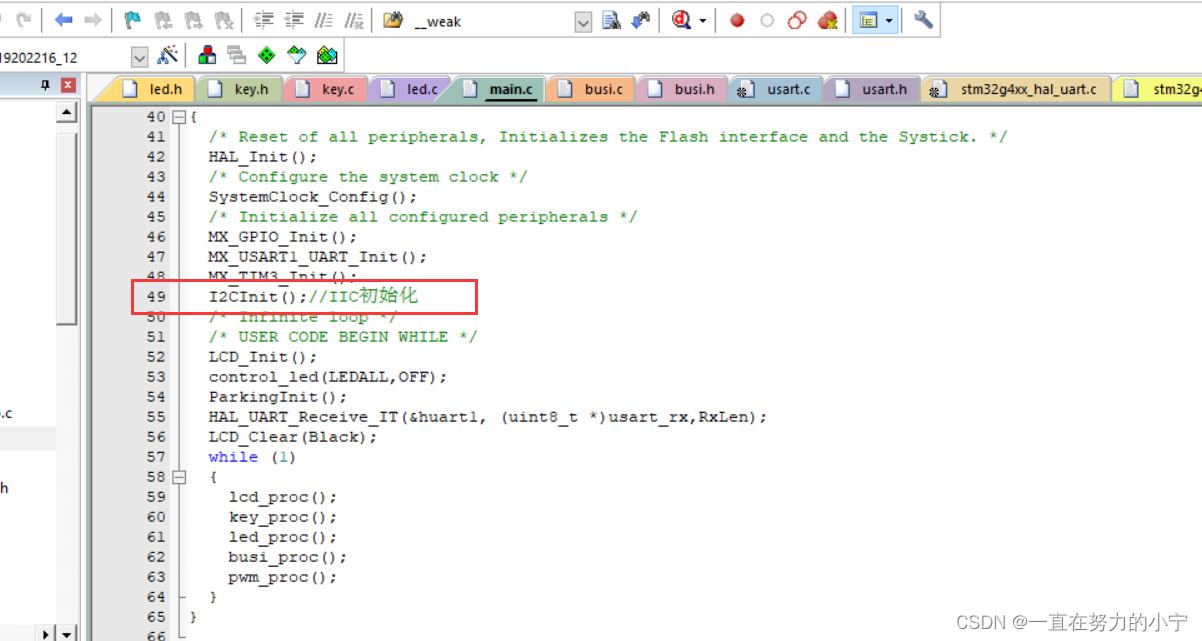Collapse the code block at line 40
The width and height of the screenshot is (1202, 641).
178,117
